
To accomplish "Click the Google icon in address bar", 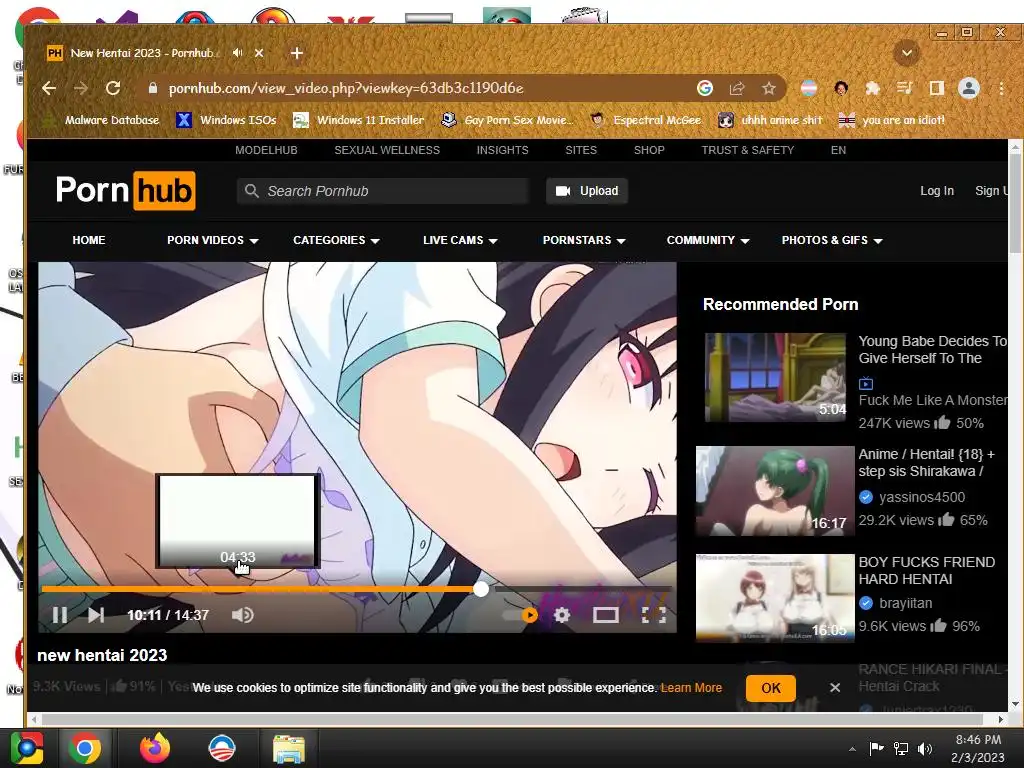I will pos(705,88).
